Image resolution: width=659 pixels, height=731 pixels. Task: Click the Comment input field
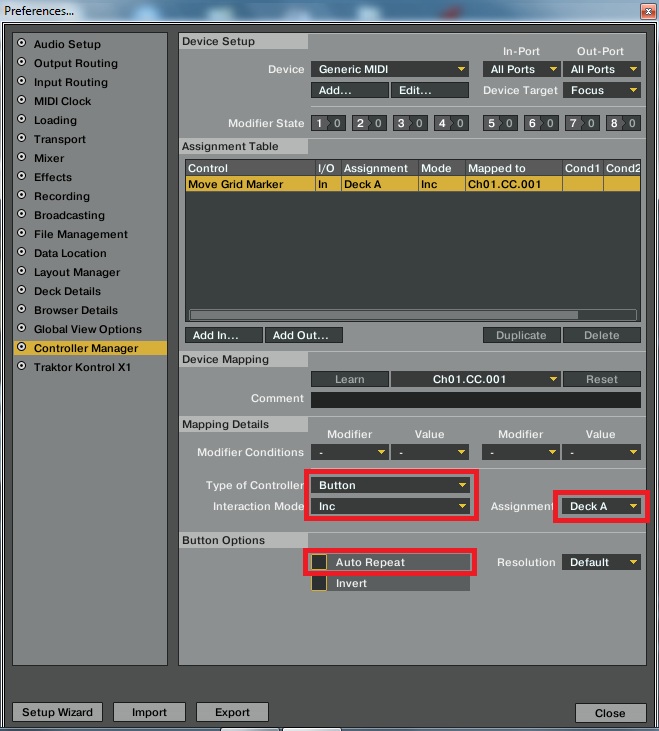click(476, 400)
